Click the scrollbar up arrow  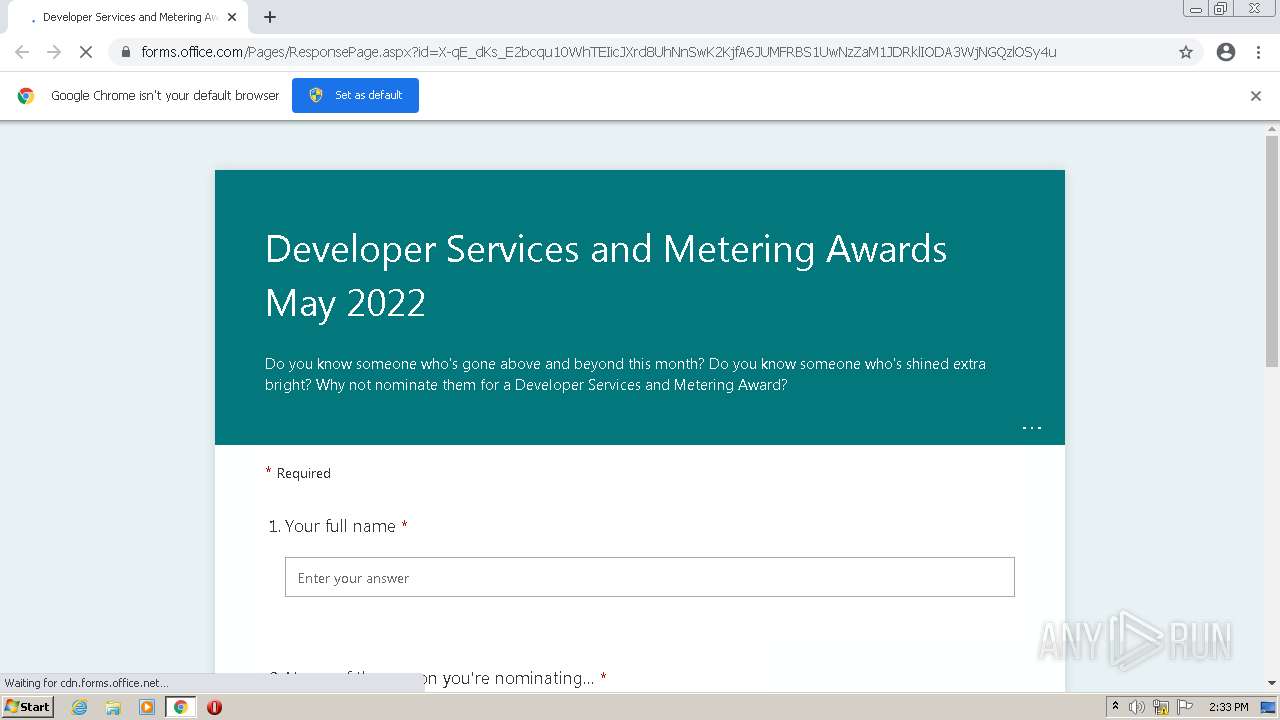pos(1272,128)
